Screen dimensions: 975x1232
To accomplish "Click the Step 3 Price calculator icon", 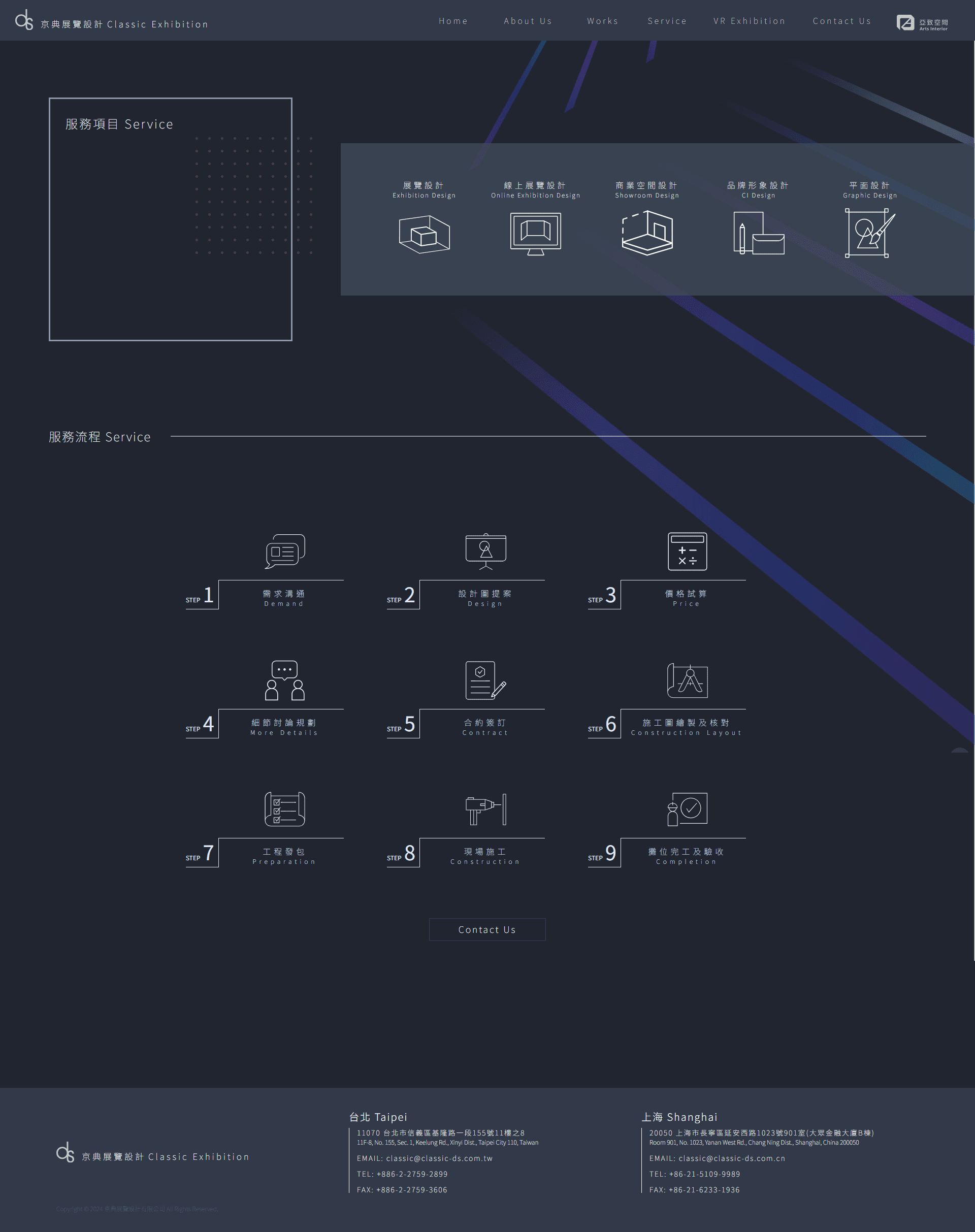I will pyautogui.click(x=687, y=552).
